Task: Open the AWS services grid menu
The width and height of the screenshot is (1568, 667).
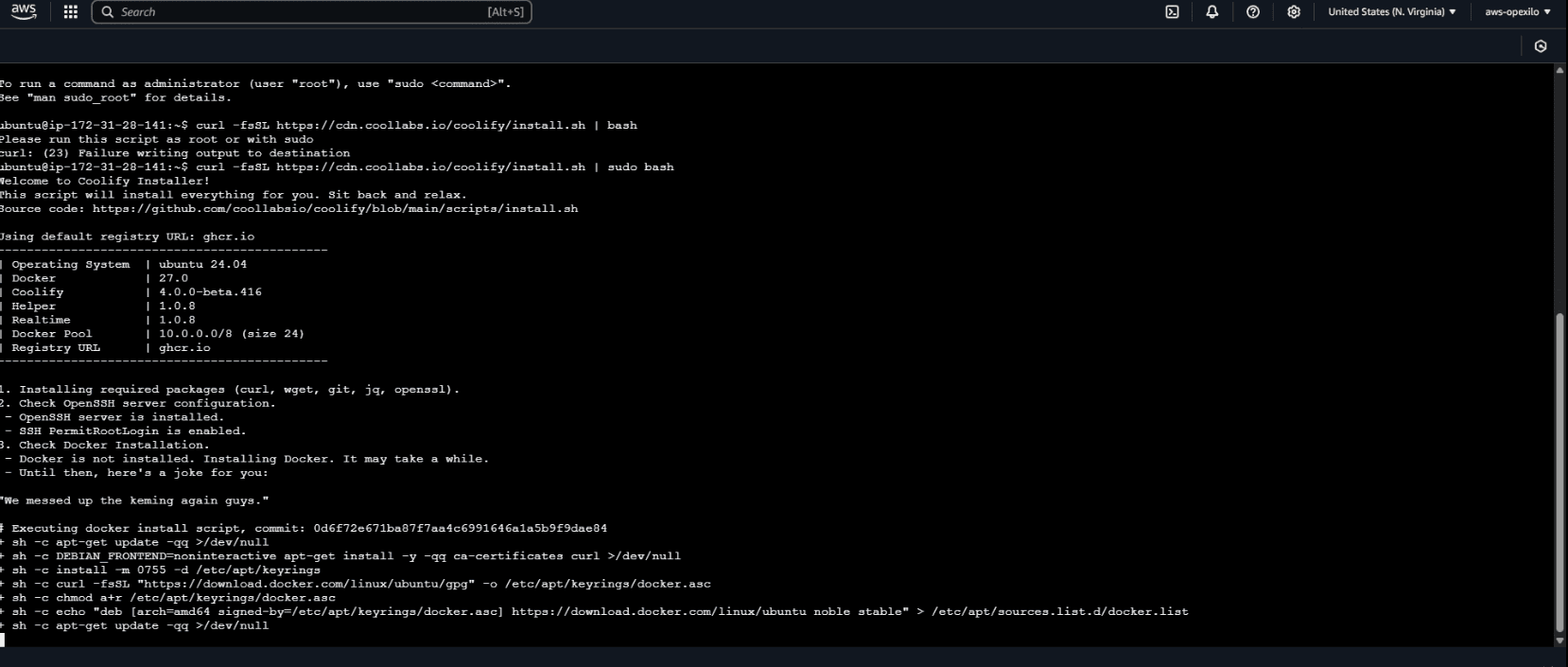Action: (x=70, y=12)
